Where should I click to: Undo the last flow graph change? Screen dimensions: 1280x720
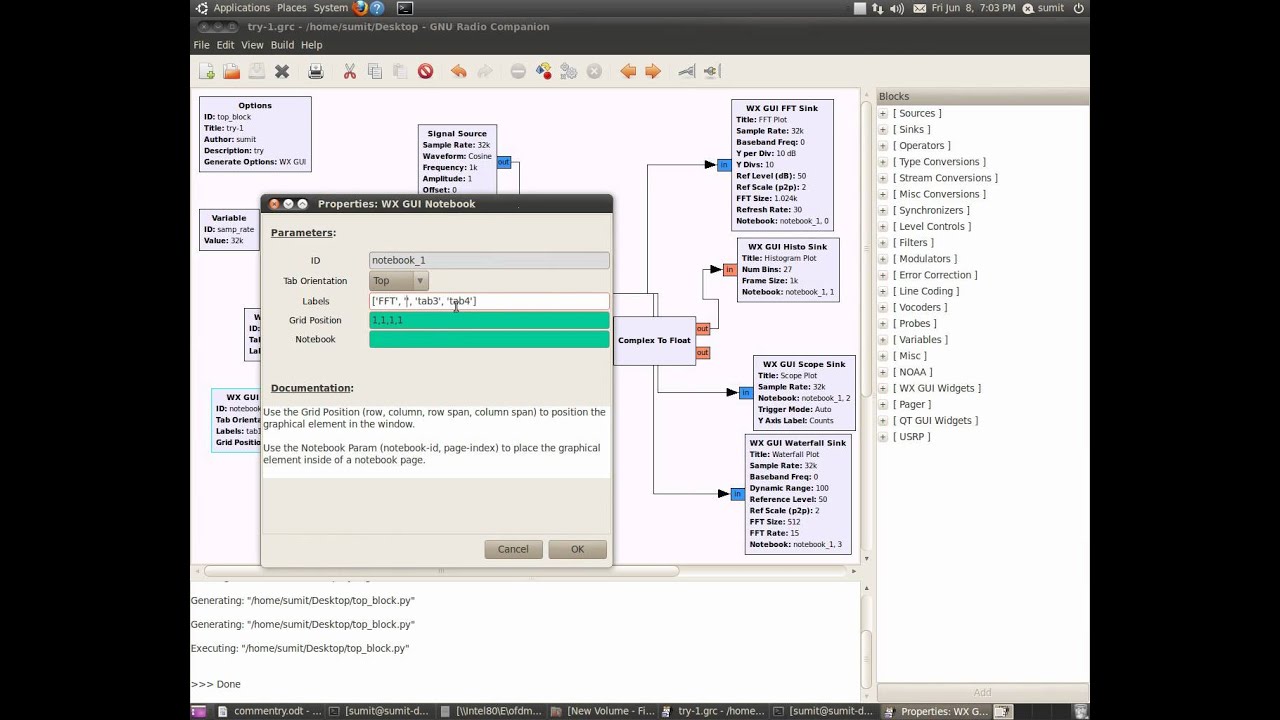coord(459,71)
